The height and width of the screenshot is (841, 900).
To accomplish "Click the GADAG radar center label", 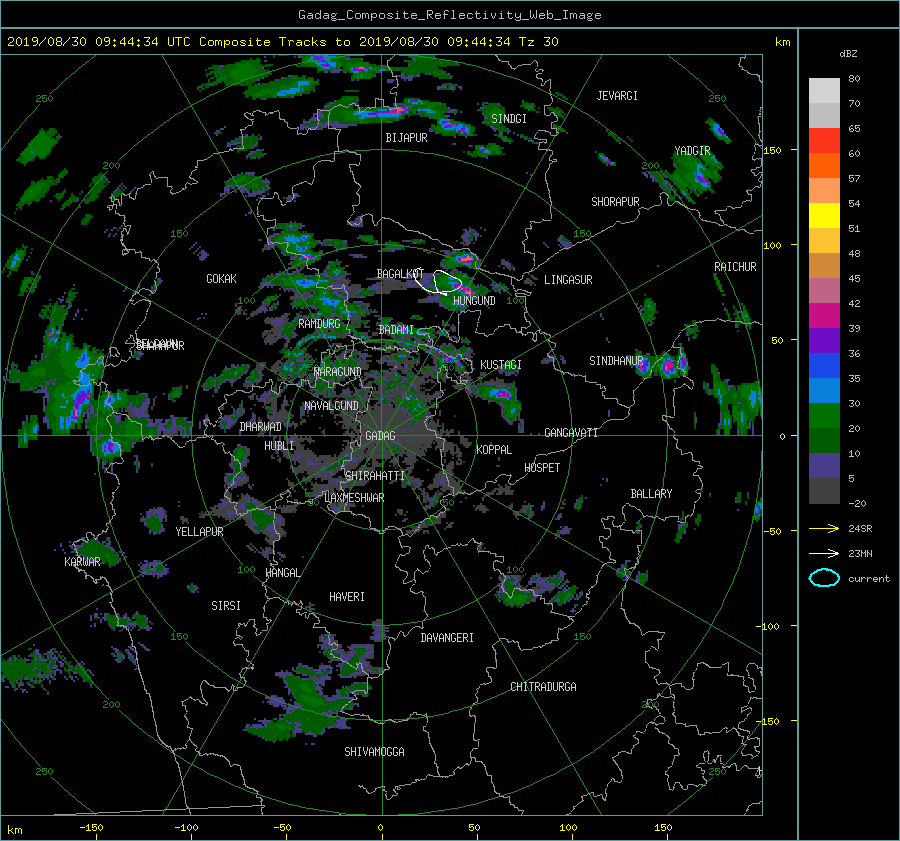I will pos(380,436).
